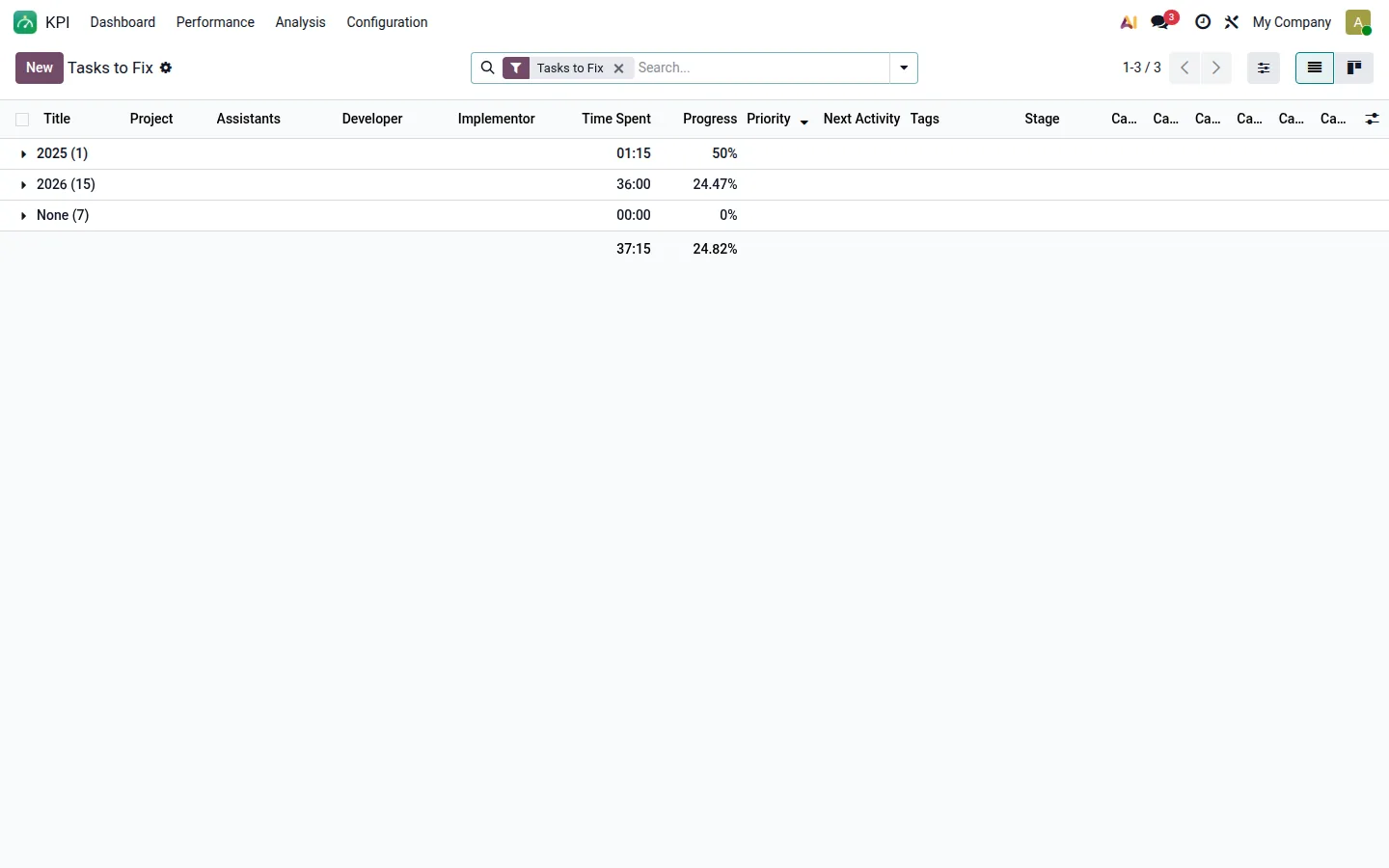Open the Dashboard menu
This screenshot has height=868, width=1389.
tap(123, 22)
